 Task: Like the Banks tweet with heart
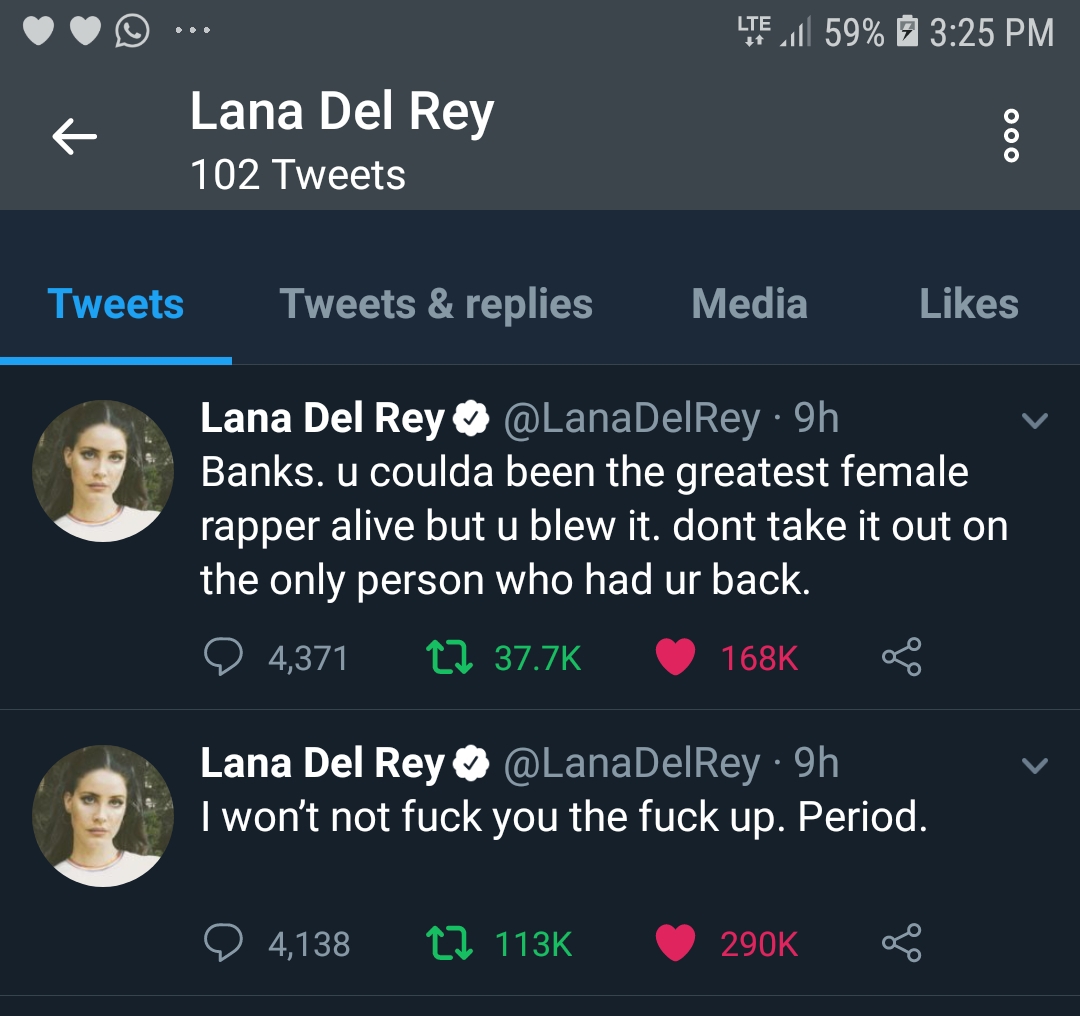(x=676, y=657)
